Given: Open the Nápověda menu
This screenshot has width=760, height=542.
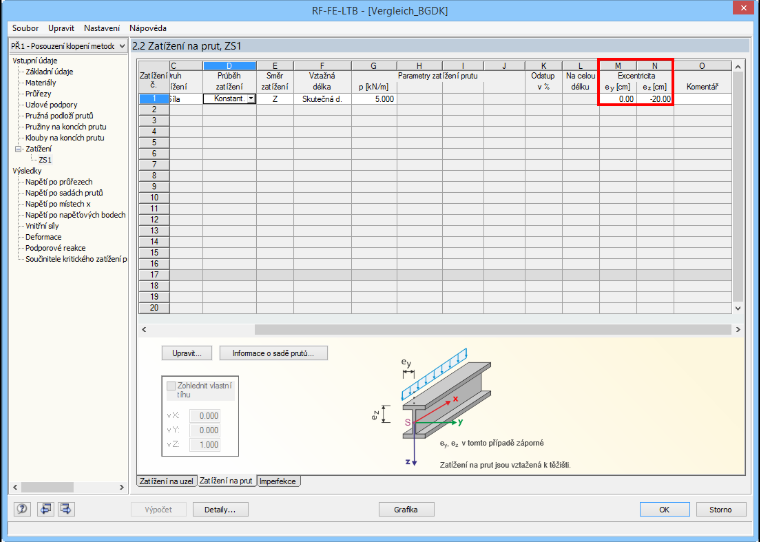Looking at the screenshot, I should tap(148, 28).
